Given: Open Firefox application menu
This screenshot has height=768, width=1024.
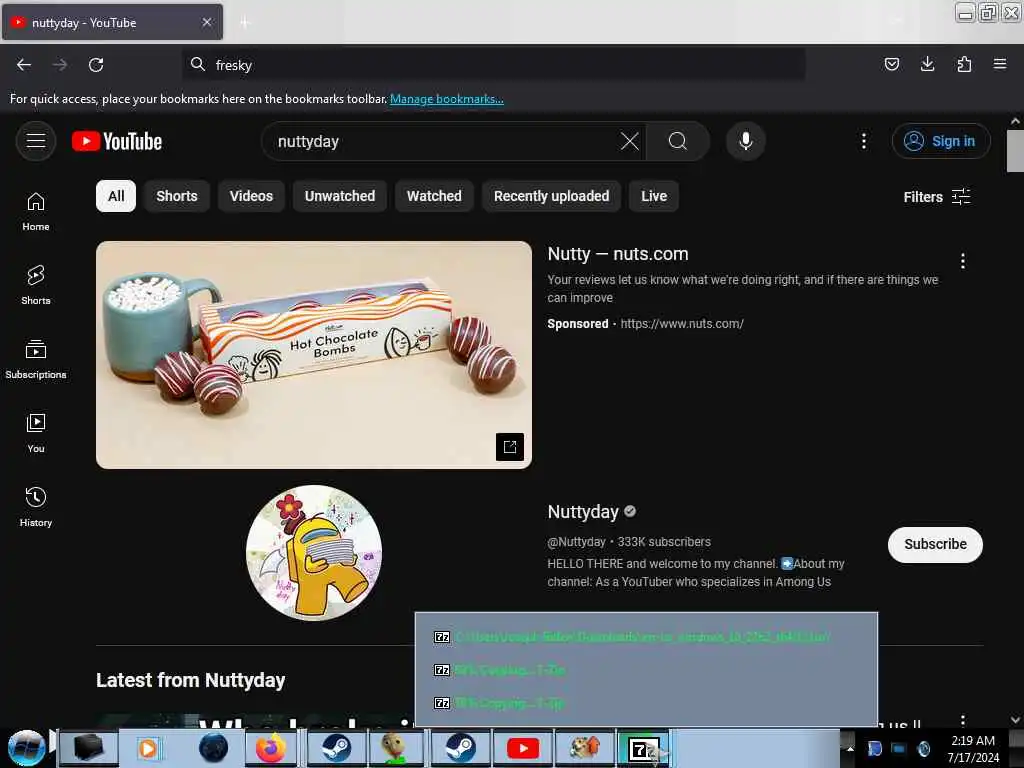Looking at the screenshot, I should pyautogui.click(x=1000, y=64).
